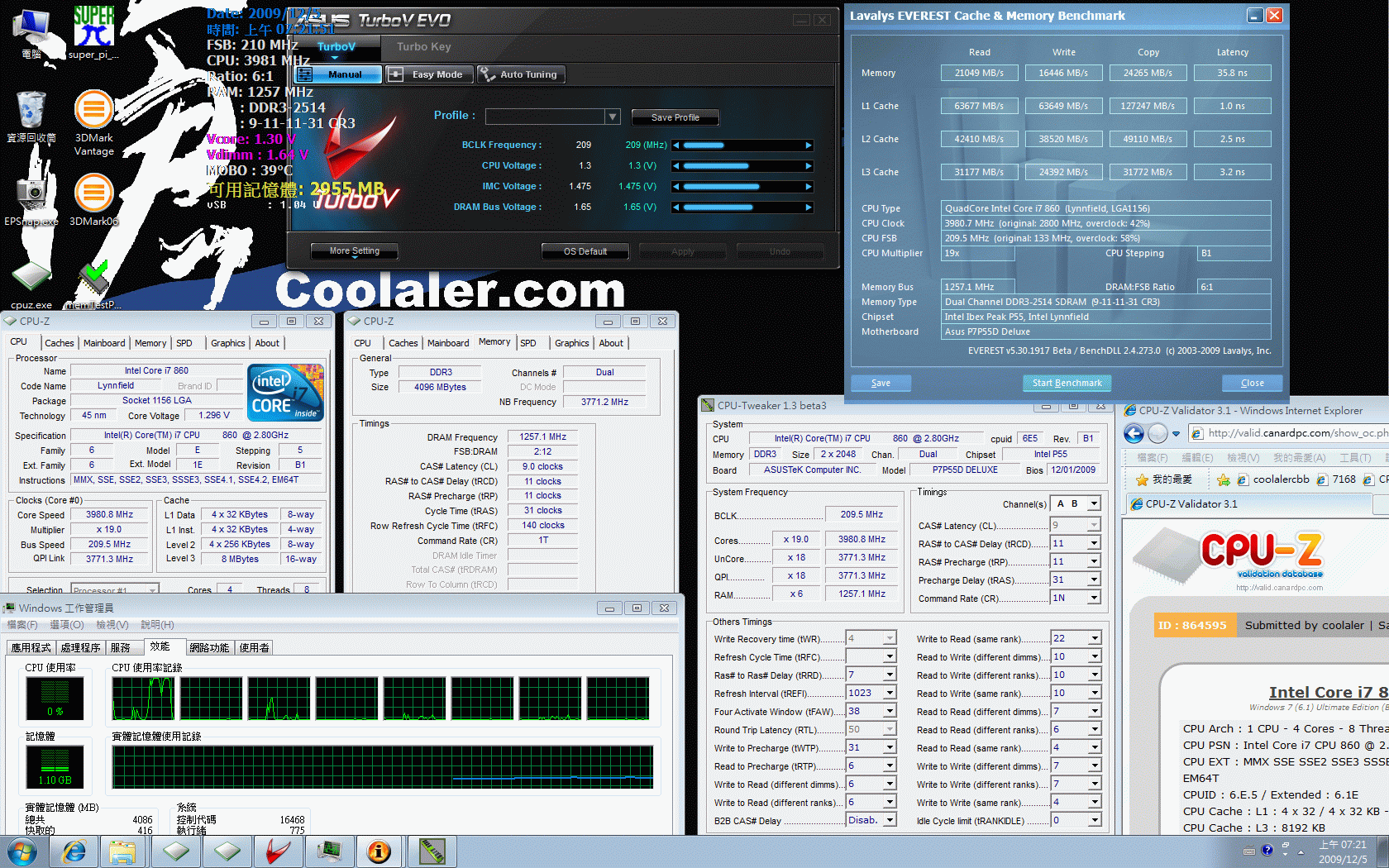The height and width of the screenshot is (868, 1389).
Task: Open RAS# to CAS# Delay (tRCD) dropdown
Action: 1094,543
